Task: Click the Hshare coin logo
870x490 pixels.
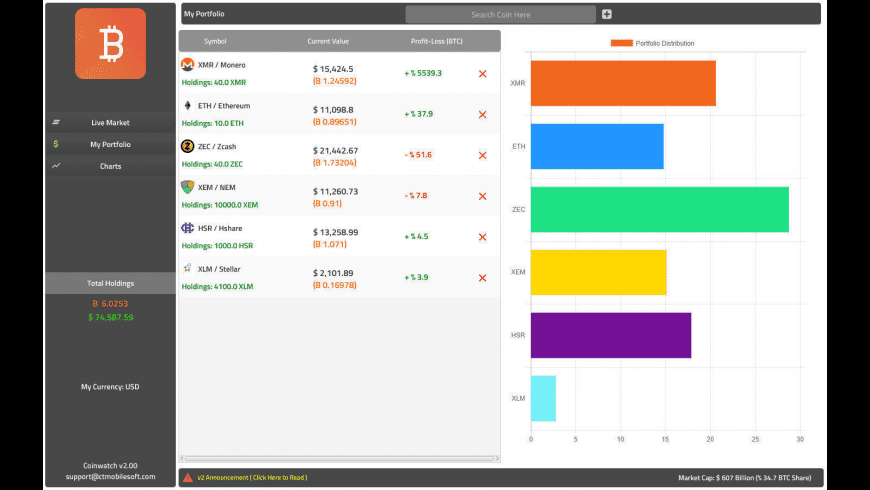Action: click(x=188, y=228)
